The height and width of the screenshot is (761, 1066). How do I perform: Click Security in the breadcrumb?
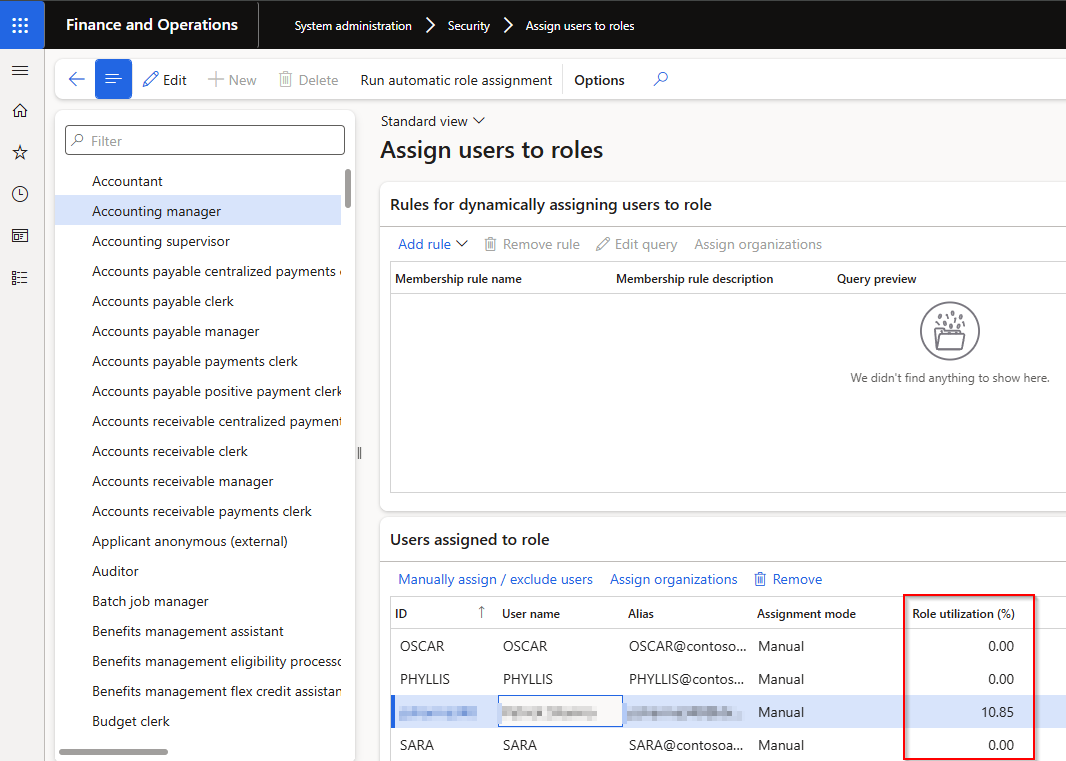click(x=468, y=26)
